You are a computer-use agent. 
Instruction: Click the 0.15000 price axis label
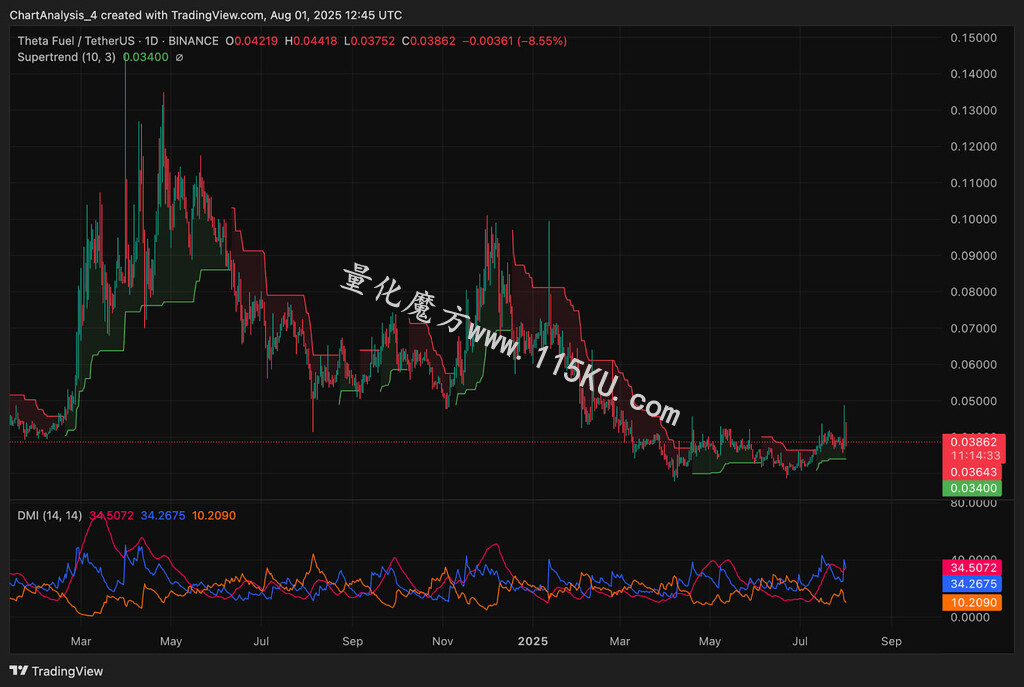[x=973, y=38]
